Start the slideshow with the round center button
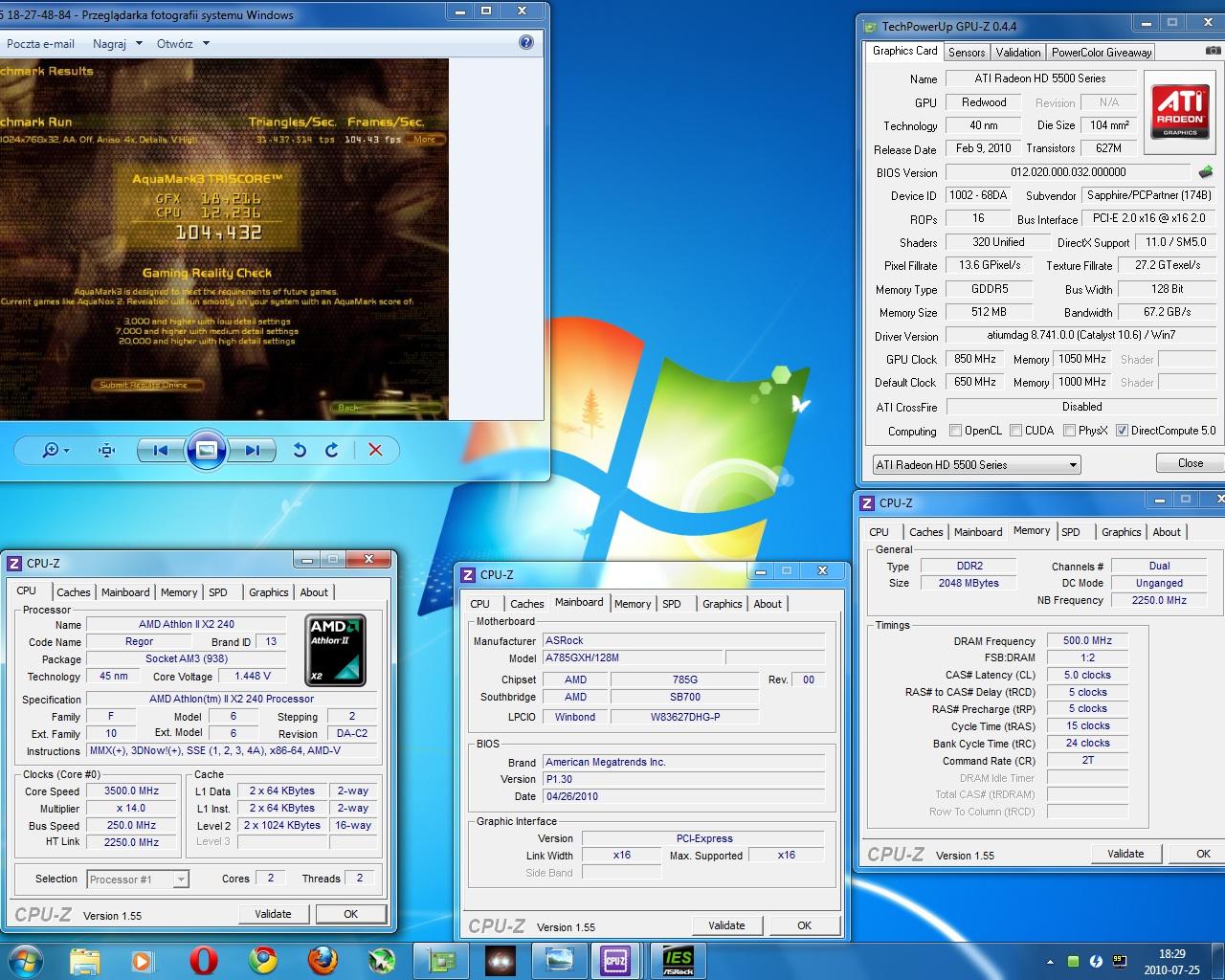The width and height of the screenshot is (1225, 980). tap(206, 450)
